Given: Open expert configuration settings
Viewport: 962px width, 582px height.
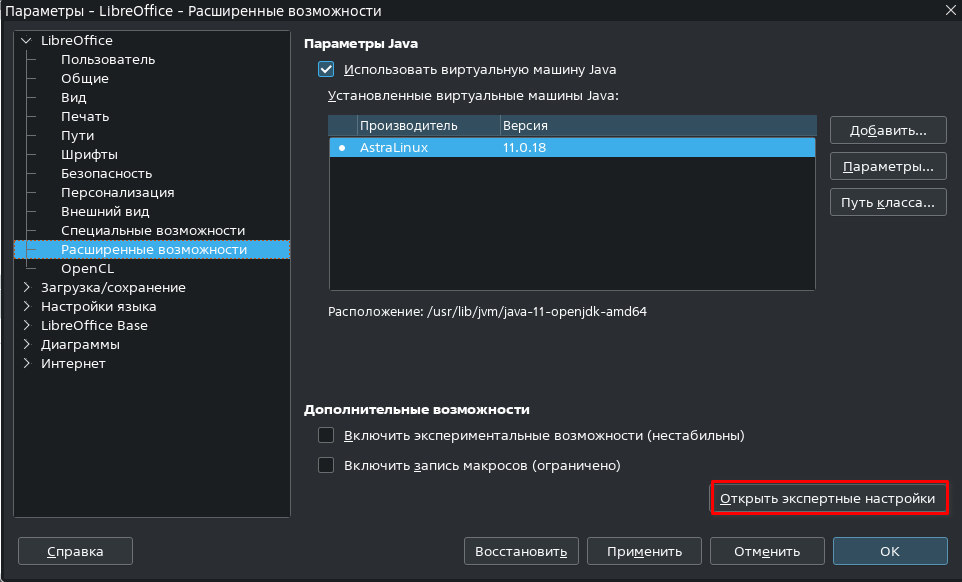Looking at the screenshot, I should coord(828,498).
